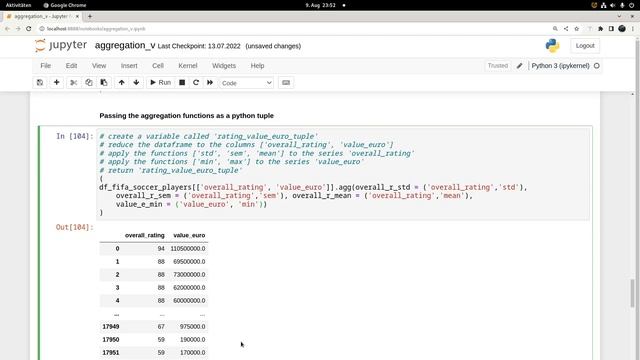Screen dimensions: 640x360
Task: Go forward with the browser forward arrow
Action: 18,29
